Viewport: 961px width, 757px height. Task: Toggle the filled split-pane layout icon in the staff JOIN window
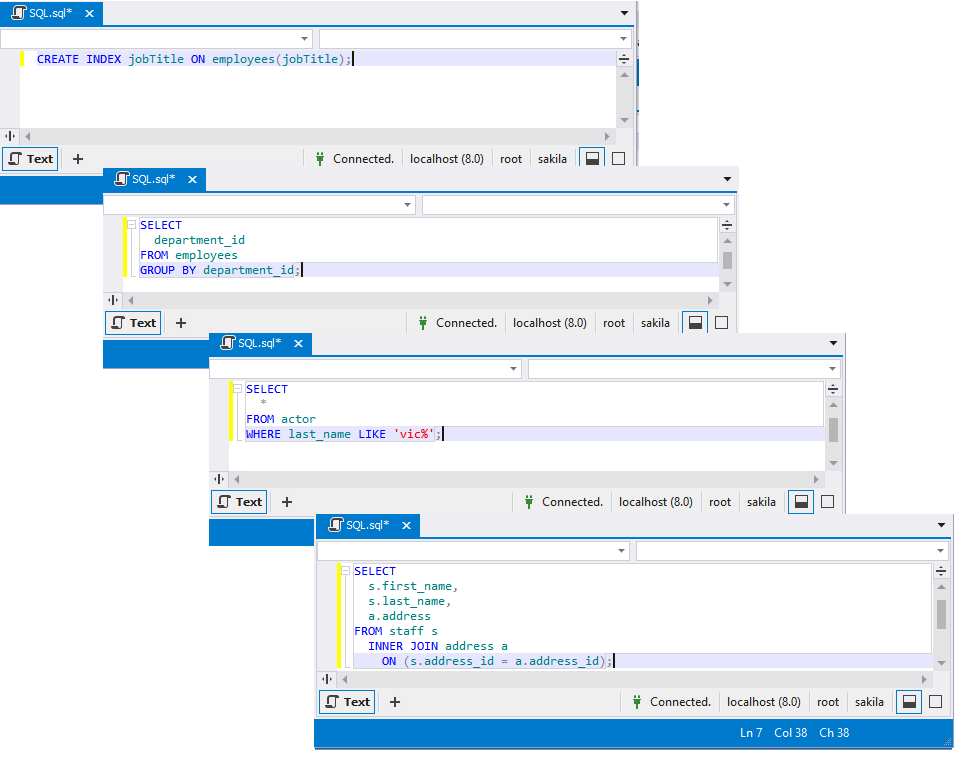(909, 702)
